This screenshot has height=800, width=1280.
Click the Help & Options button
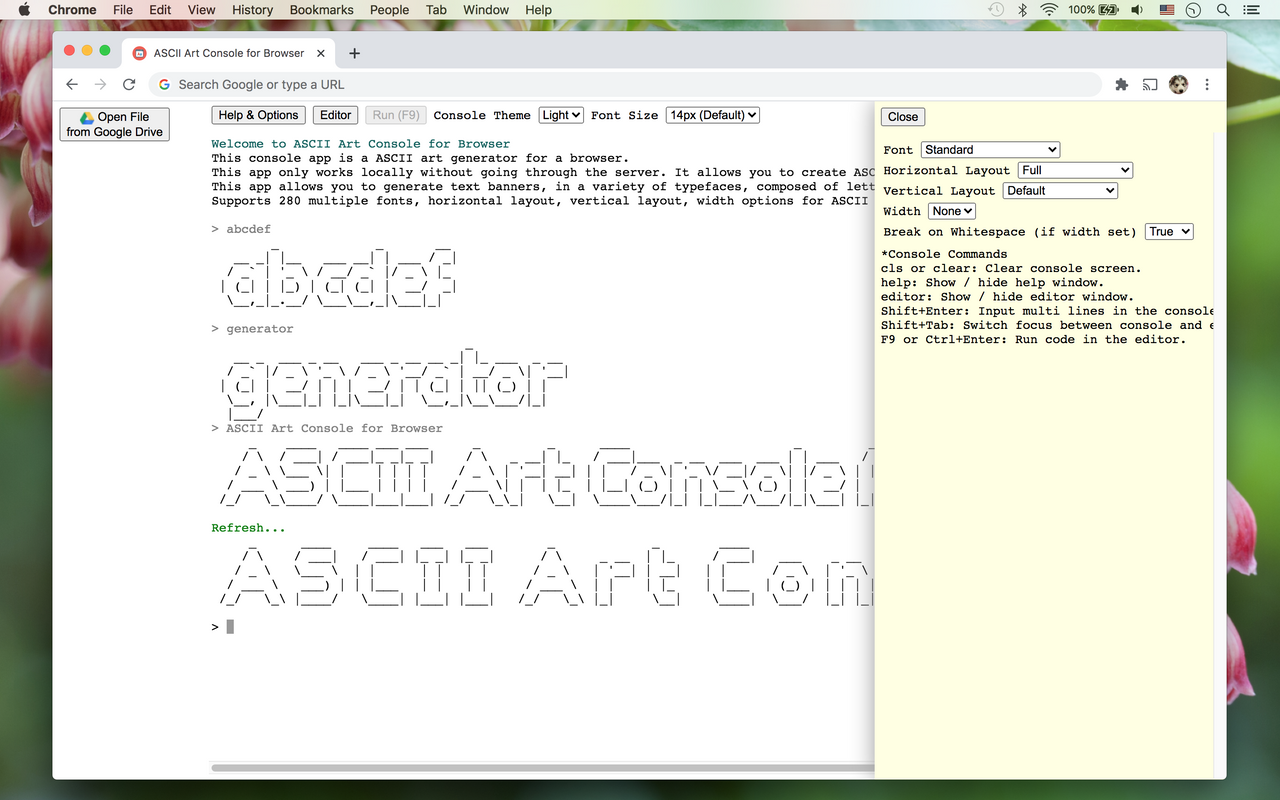258,115
